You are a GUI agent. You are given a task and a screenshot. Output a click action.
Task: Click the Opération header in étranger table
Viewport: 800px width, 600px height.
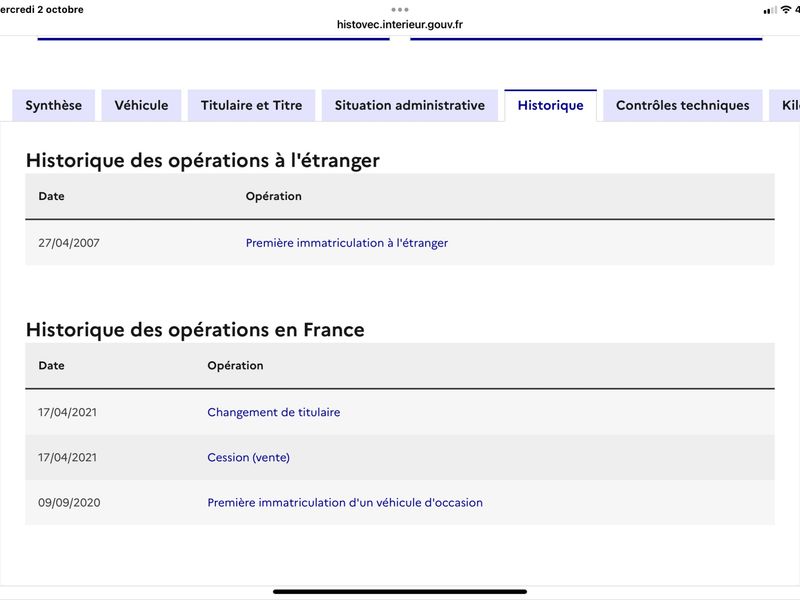pos(273,196)
